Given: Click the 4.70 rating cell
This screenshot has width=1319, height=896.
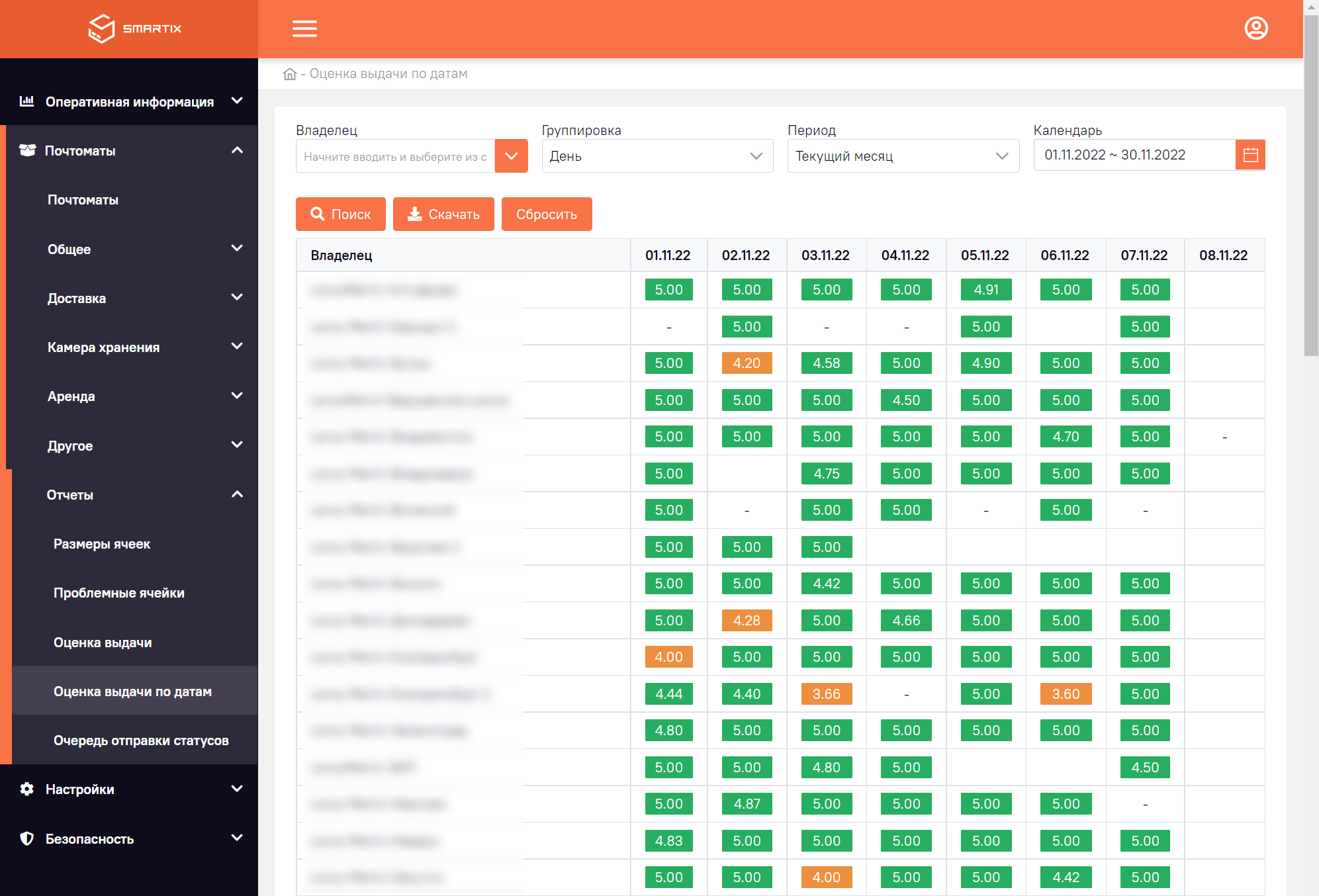Looking at the screenshot, I should point(1066,437).
